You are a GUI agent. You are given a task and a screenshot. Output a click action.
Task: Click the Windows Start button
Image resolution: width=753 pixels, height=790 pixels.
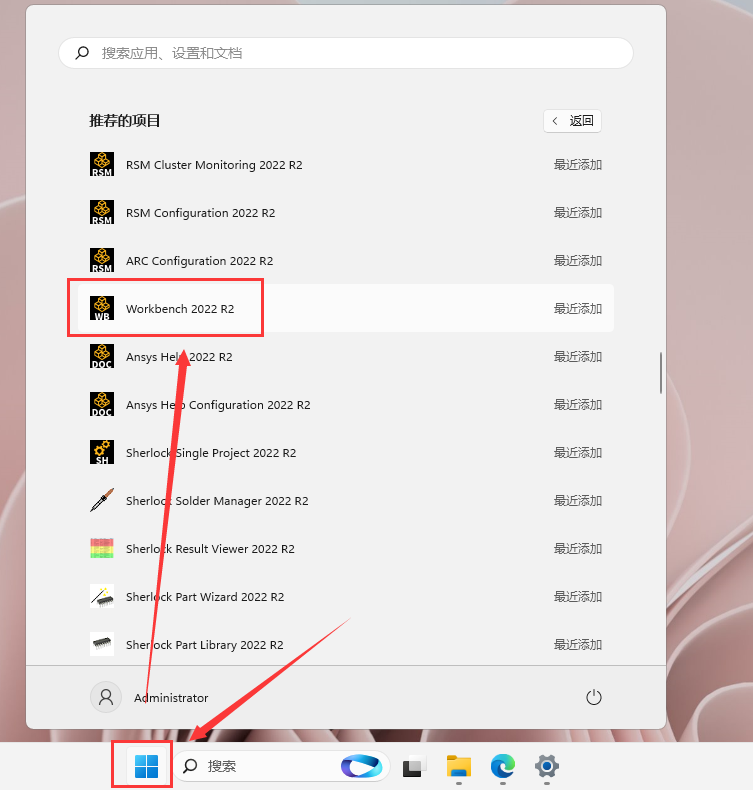(x=147, y=766)
